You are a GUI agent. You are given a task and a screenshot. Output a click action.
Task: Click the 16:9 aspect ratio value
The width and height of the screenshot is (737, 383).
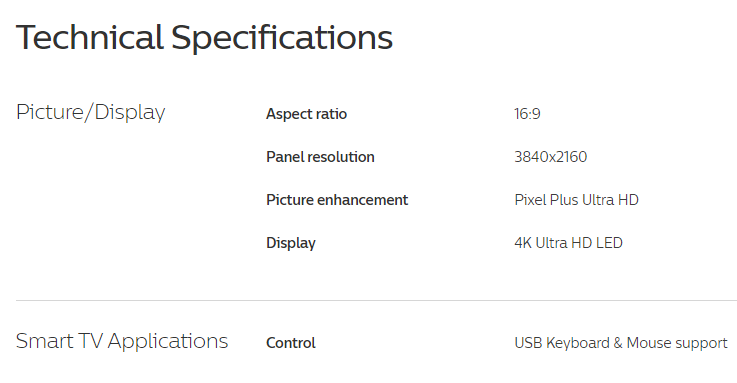click(527, 114)
